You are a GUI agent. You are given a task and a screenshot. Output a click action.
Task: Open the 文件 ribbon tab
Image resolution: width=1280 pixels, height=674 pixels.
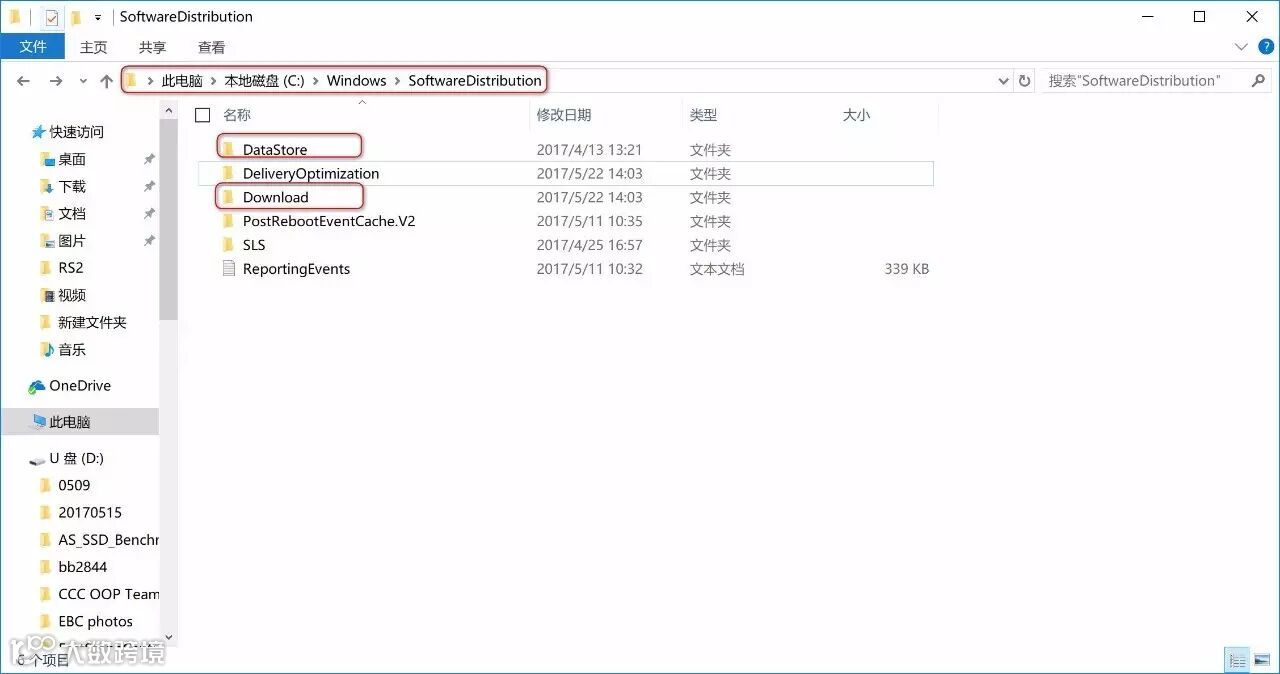(x=33, y=47)
